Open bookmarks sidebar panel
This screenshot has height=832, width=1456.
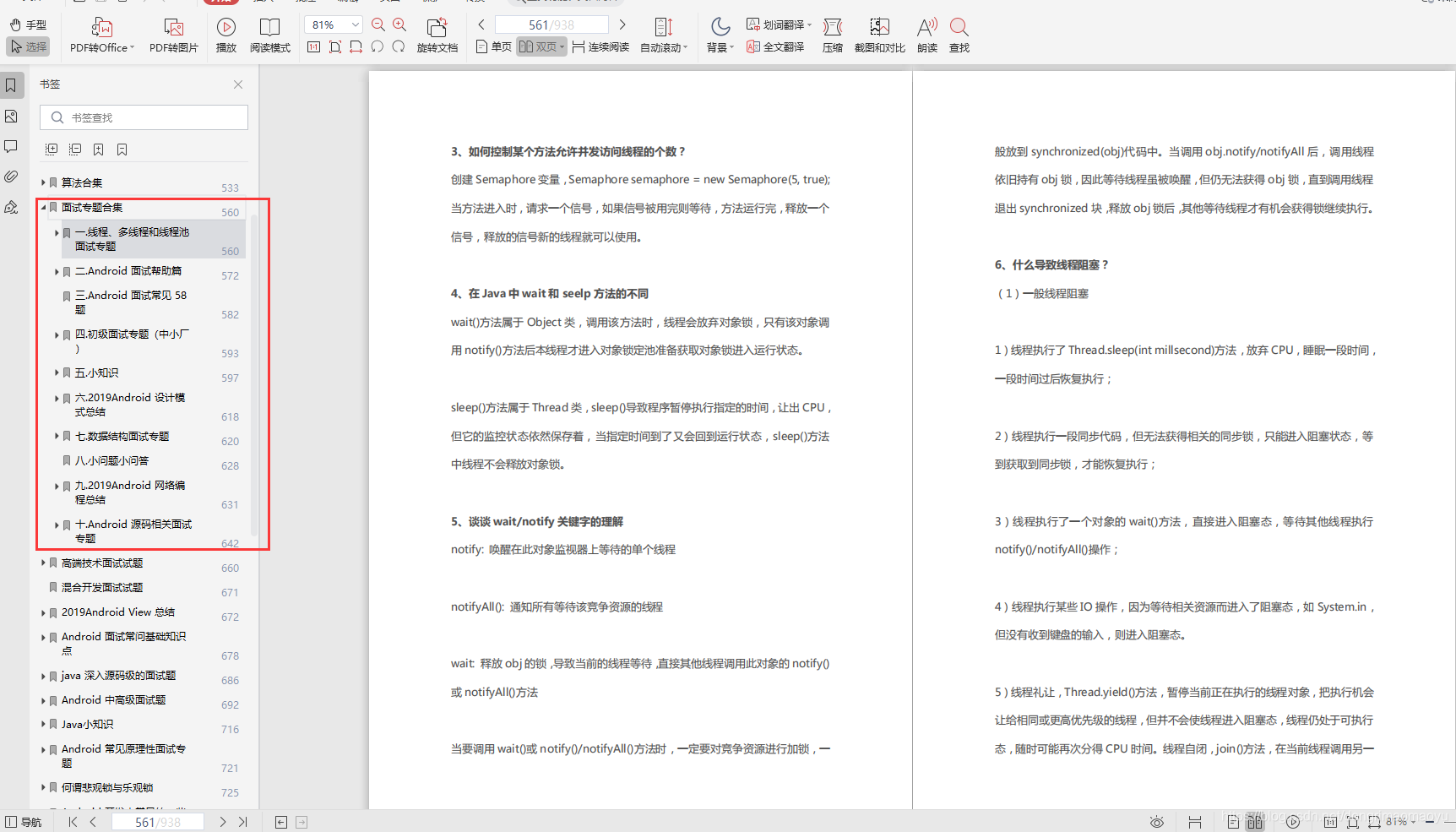coord(12,85)
